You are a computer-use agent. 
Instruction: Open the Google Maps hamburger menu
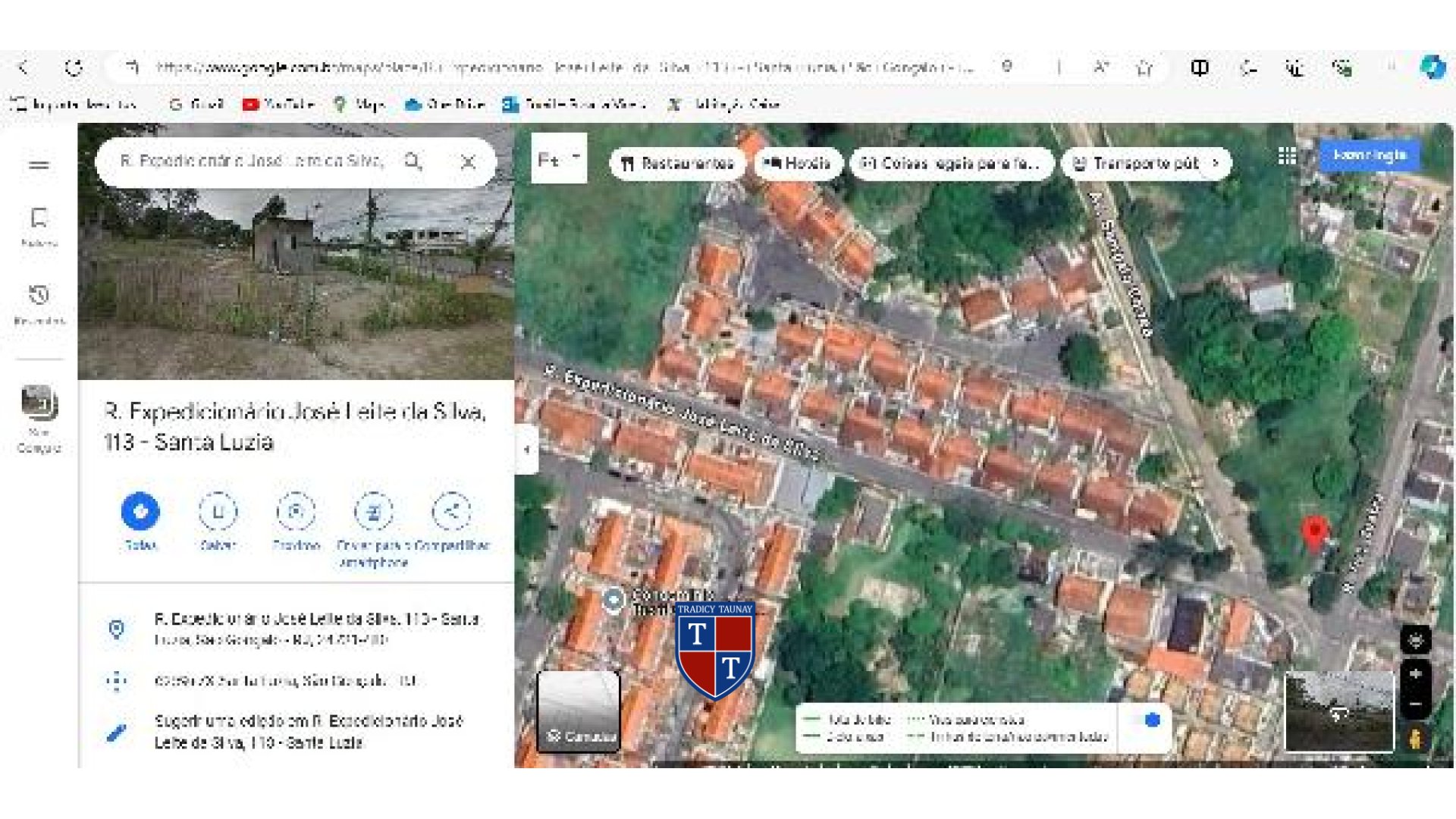[x=39, y=165]
